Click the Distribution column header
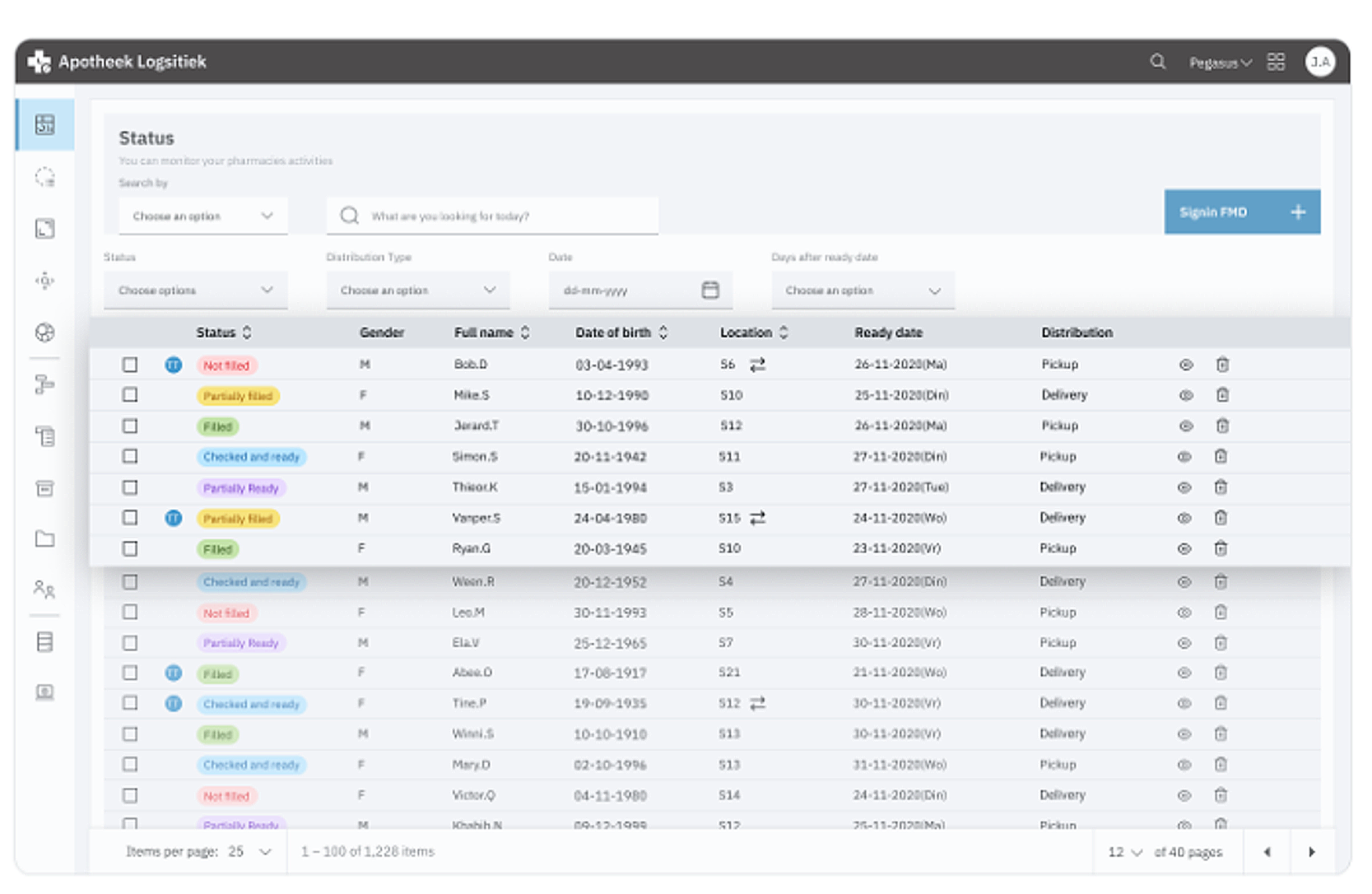The image size is (1372, 894). pos(1077,332)
